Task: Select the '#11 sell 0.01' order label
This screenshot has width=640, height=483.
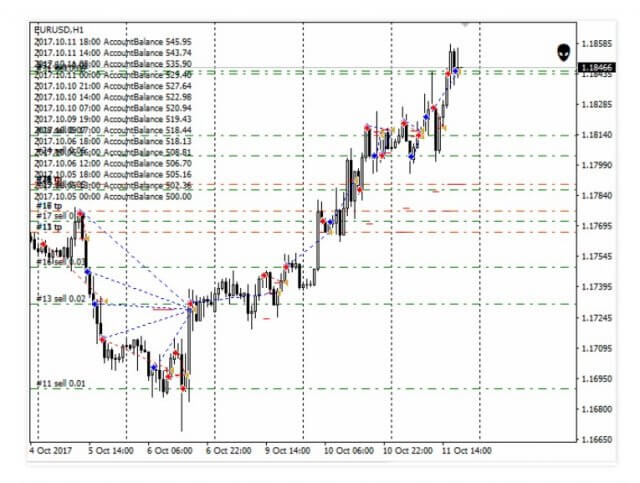Action: [61, 384]
